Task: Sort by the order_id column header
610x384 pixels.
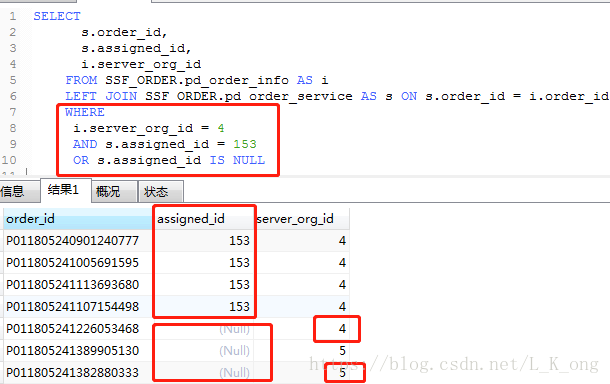Action: point(78,219)
